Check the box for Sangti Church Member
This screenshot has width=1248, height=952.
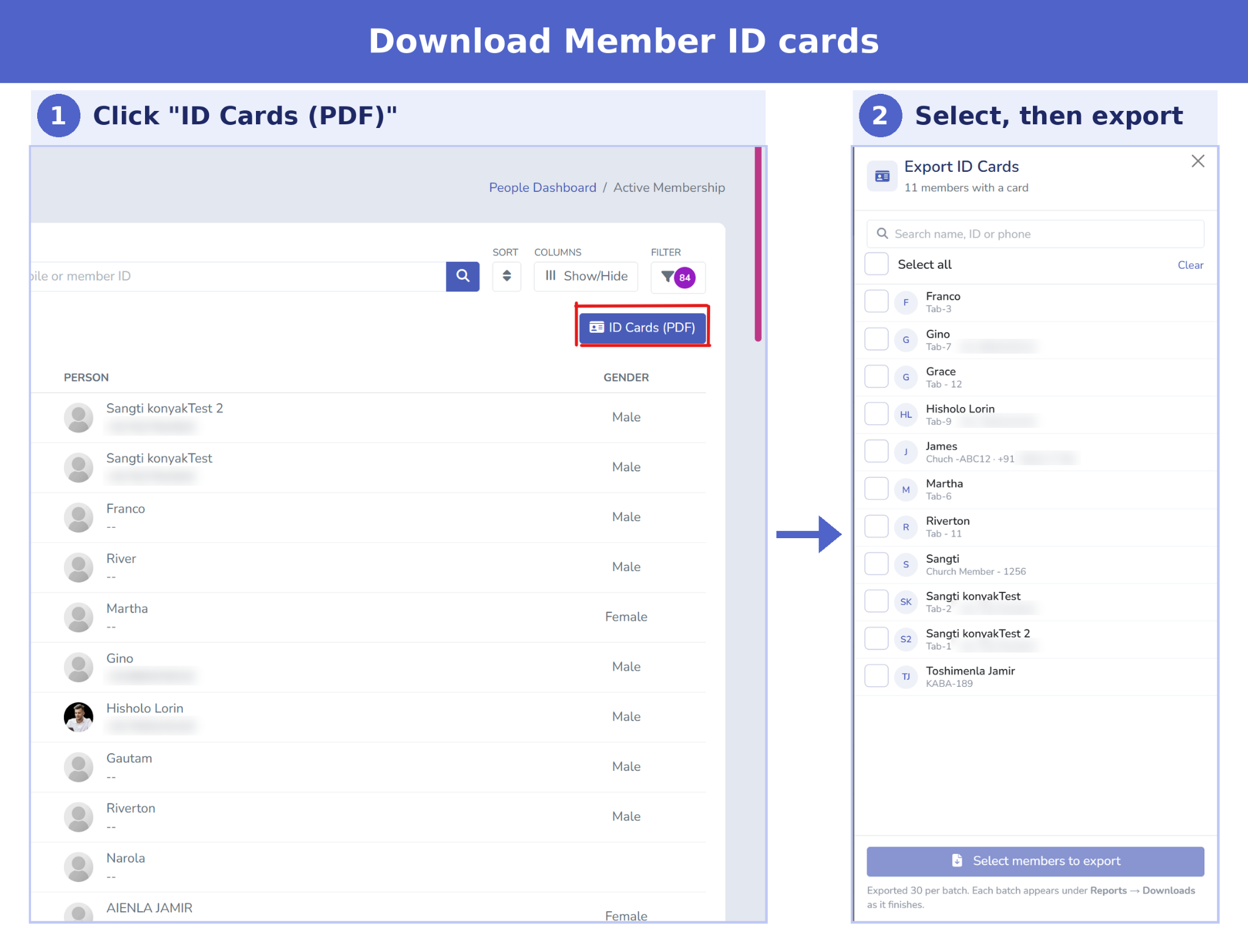pos(876,564)
